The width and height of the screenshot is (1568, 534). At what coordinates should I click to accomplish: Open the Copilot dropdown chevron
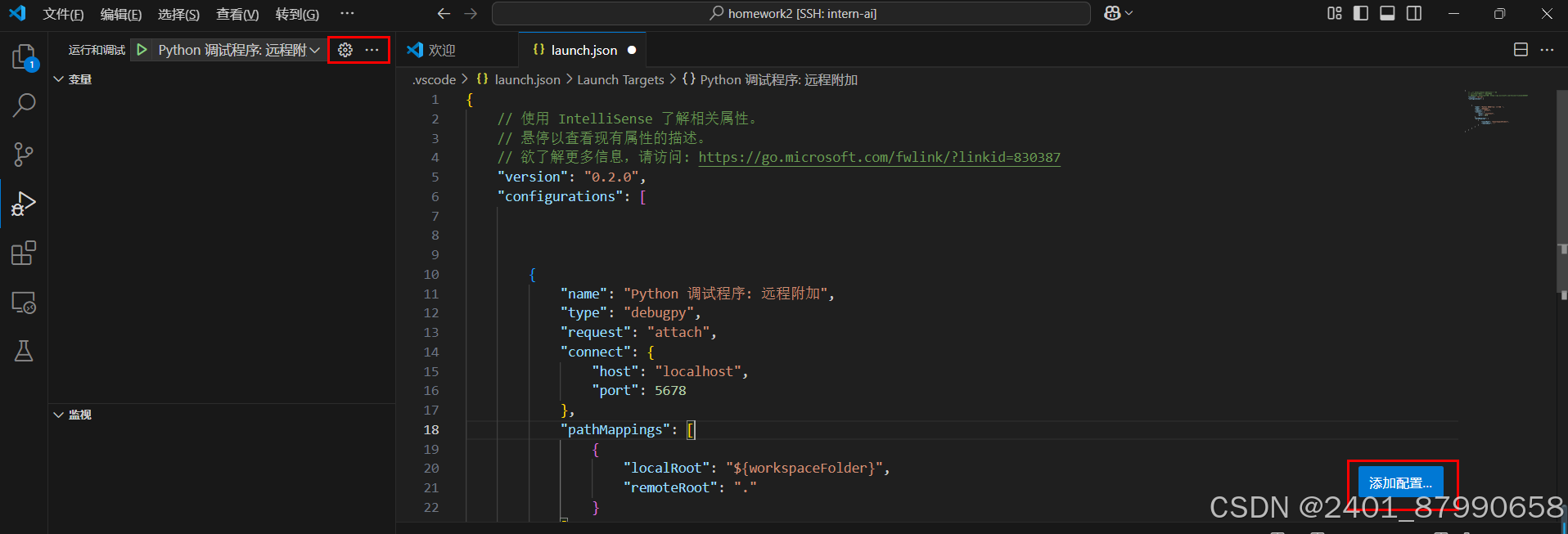(1129, 13)
